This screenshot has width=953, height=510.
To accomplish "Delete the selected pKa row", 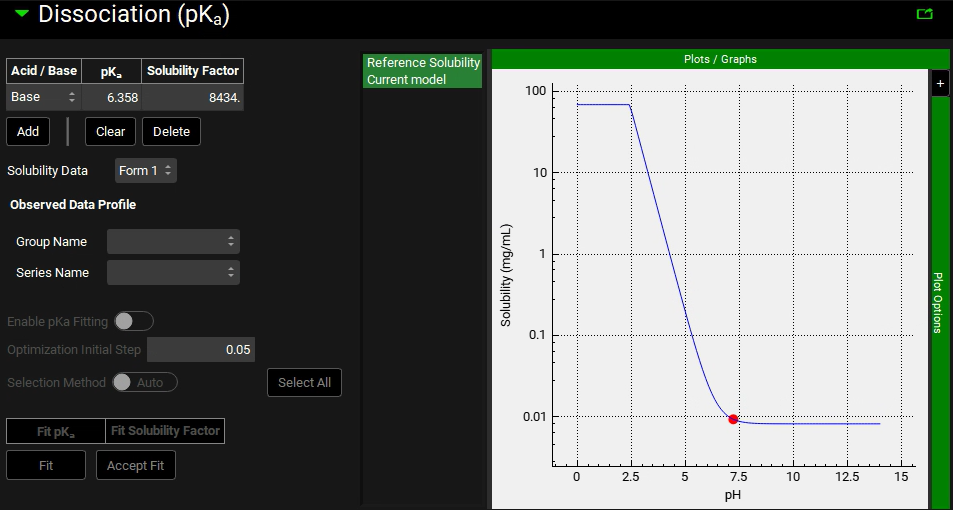I will 171,131.
